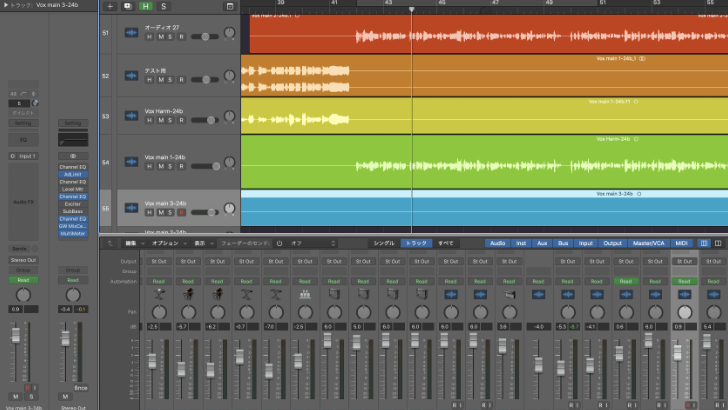Click the add new track plus button
This screenshot has height=410, width=728.
110,7
